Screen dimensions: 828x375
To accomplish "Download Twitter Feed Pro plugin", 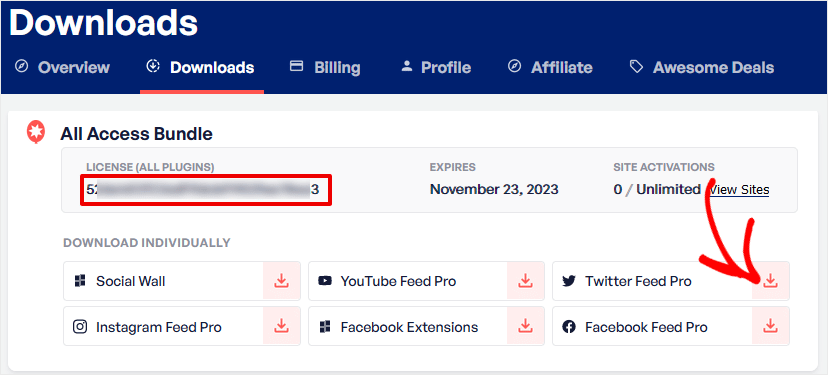I will click(x=770, y=281).
